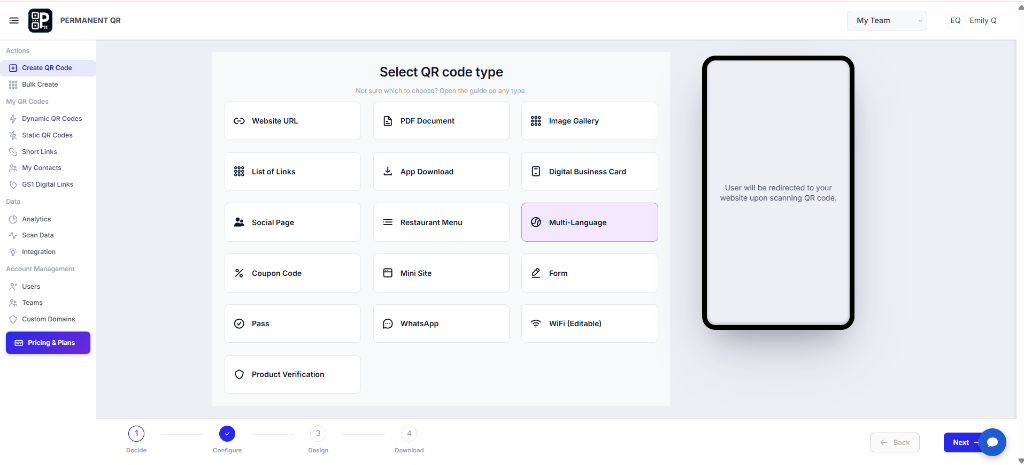Click the 'PERMANENT QR' brand text

coord(90,21)
